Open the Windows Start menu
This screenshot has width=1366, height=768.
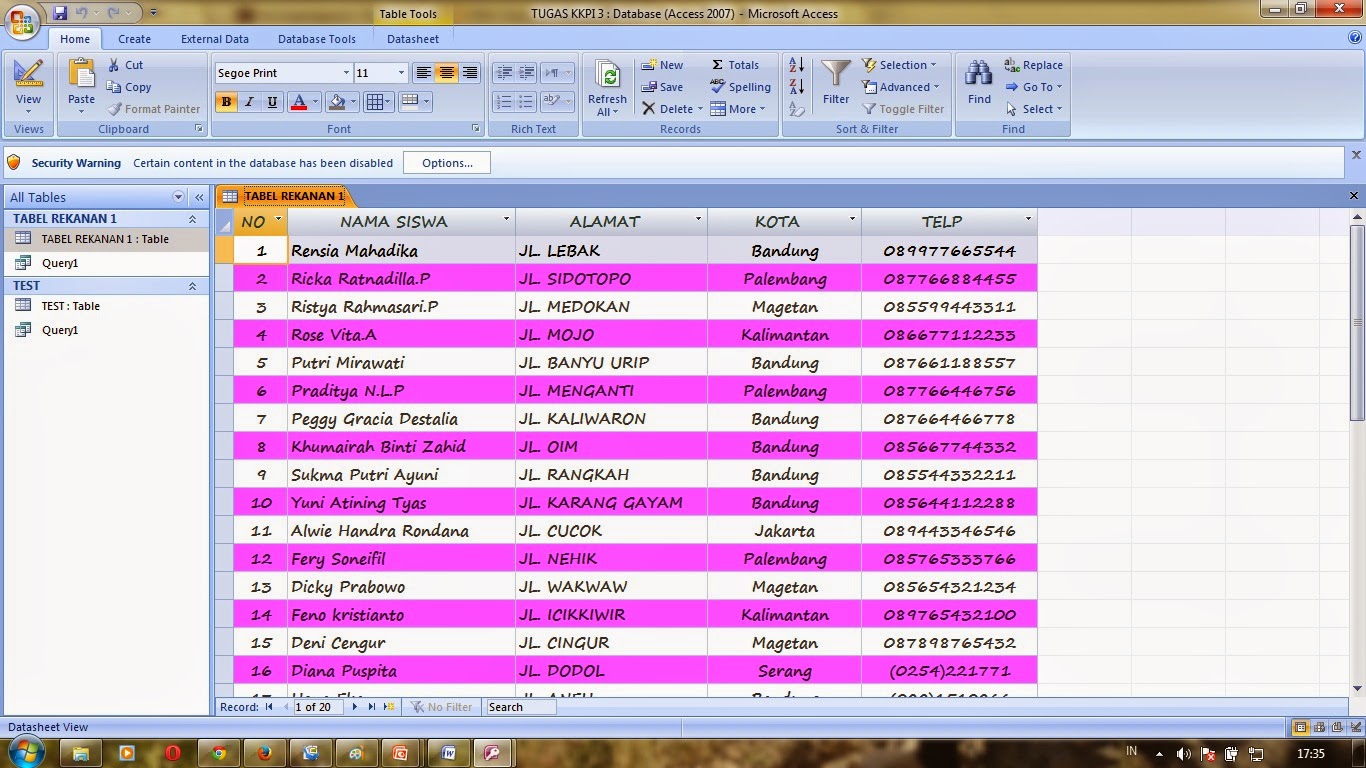(25, 751)
